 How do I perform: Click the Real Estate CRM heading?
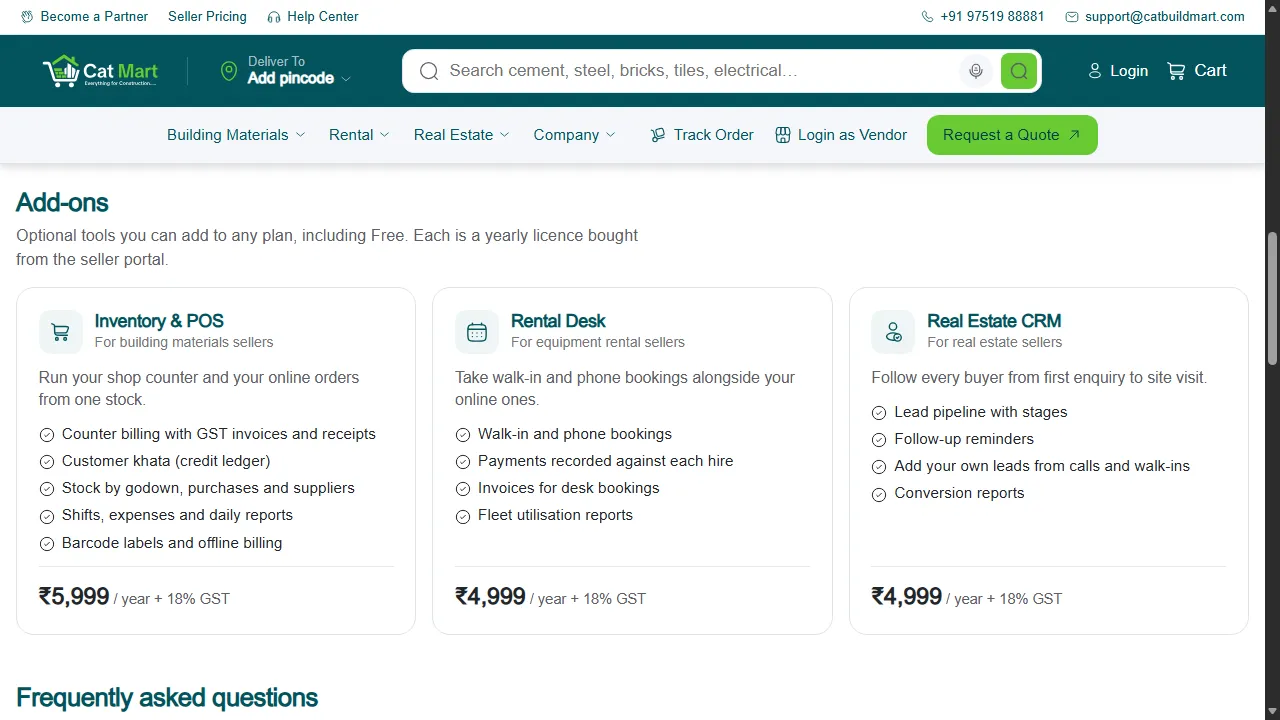pyautogui.click(x=994, y=321)
